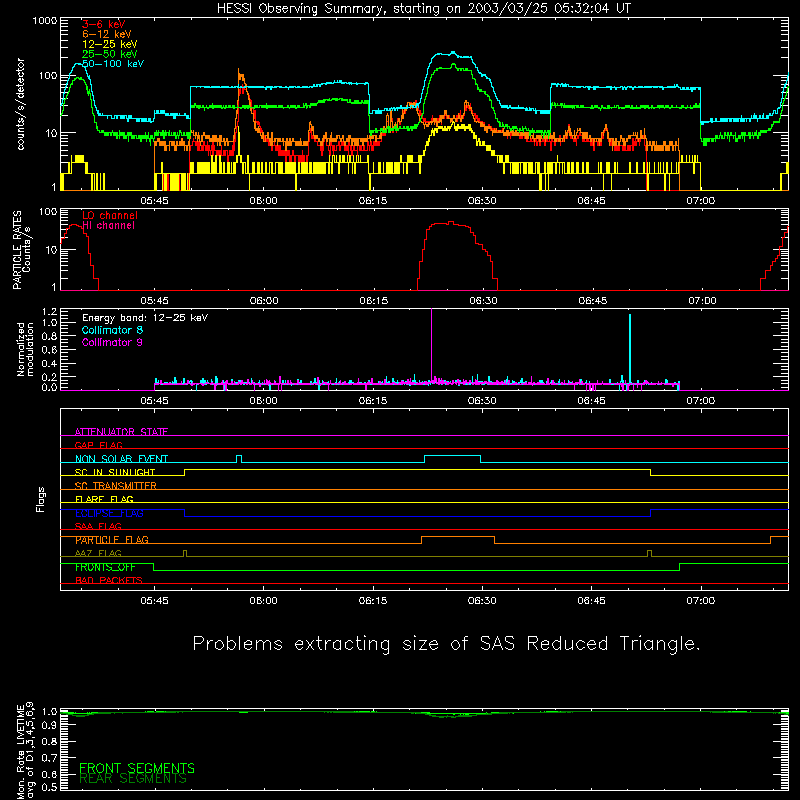Viewport: 800px width, 800px height.
Task: Select the SC IN SUNLIGHT flag label
Action: tap(115, 472)
